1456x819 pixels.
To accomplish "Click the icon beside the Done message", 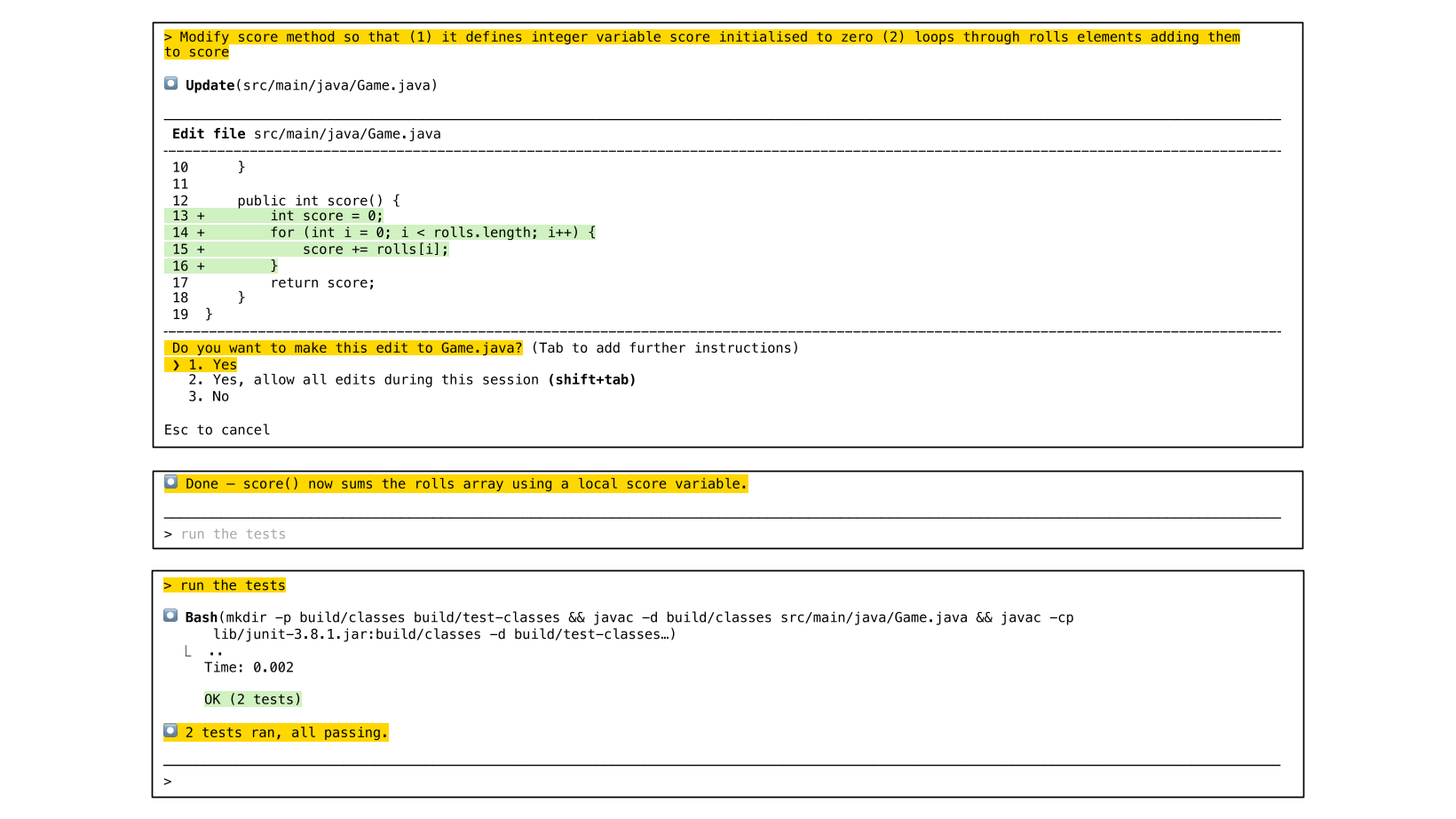I will click(170, 482).
